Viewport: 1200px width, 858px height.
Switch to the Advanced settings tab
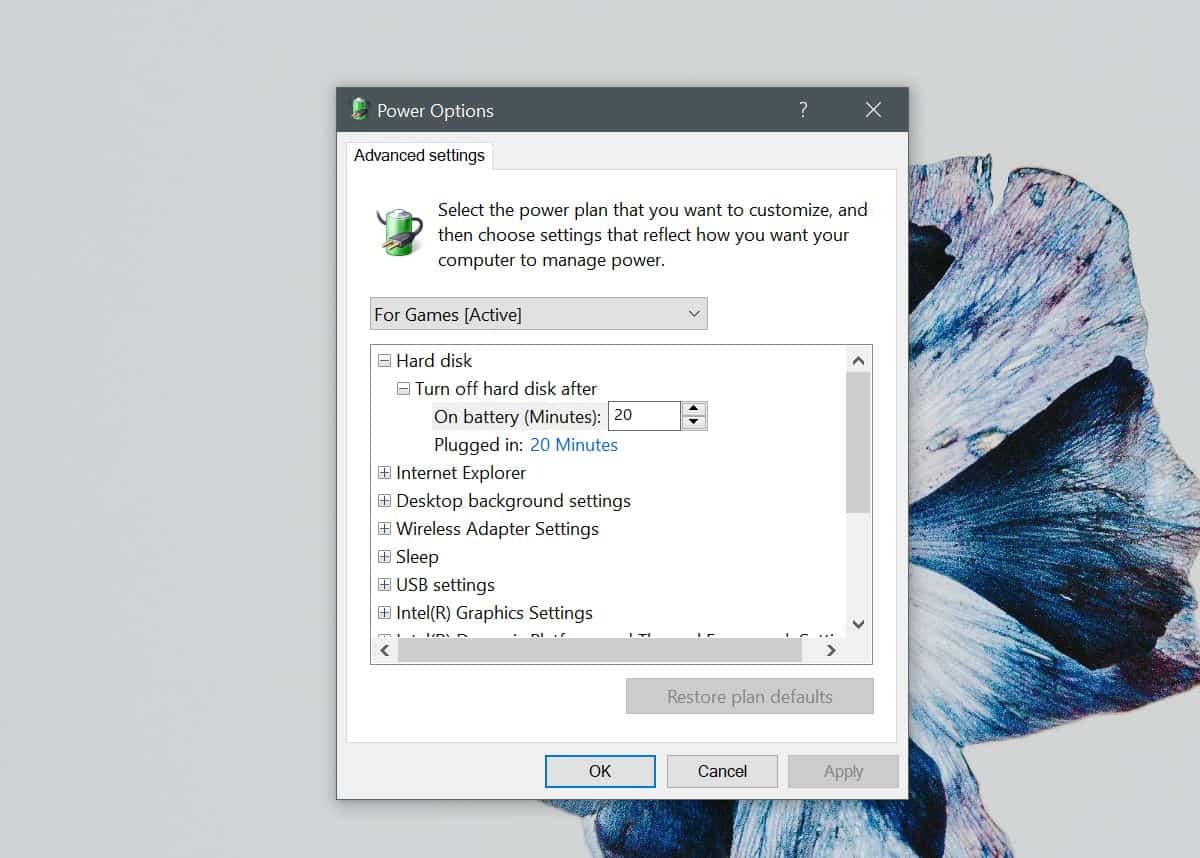pos(419,155)
